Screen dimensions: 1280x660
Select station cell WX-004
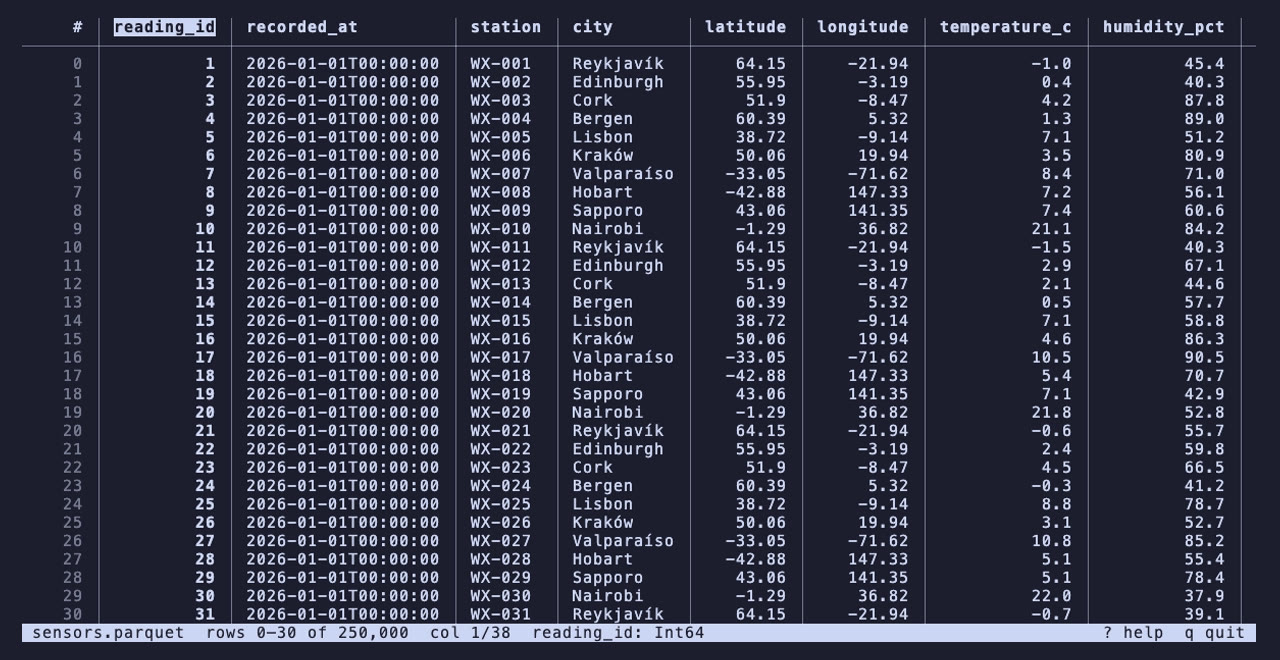coord(501,119)
